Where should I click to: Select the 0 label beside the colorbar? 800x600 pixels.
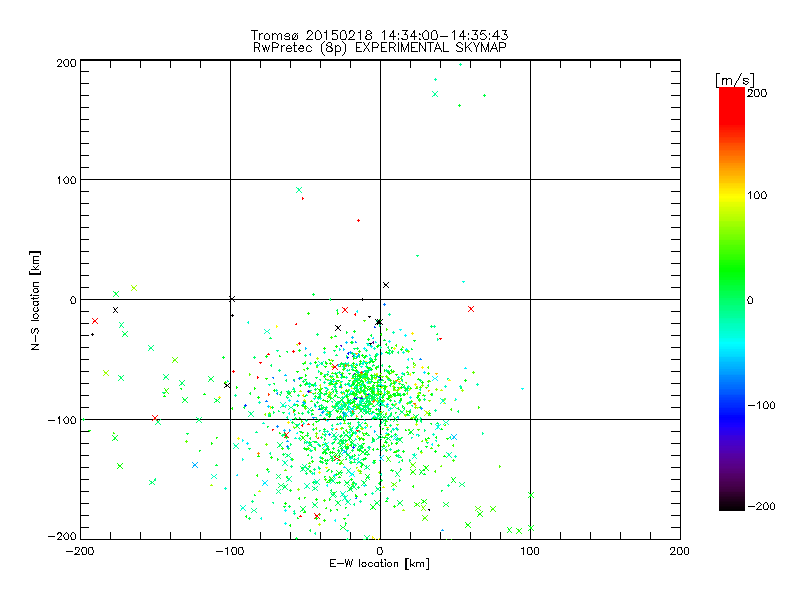click(750, 300)
